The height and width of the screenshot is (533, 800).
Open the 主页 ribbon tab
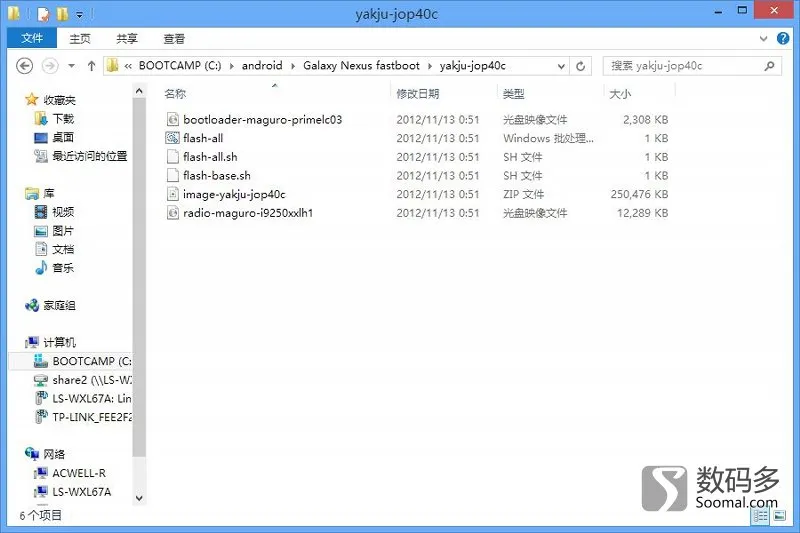80,39
